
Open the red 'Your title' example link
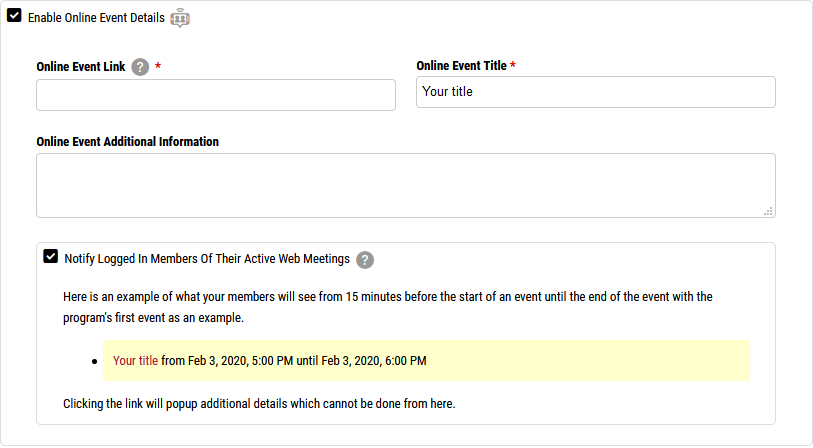point(135,360)
